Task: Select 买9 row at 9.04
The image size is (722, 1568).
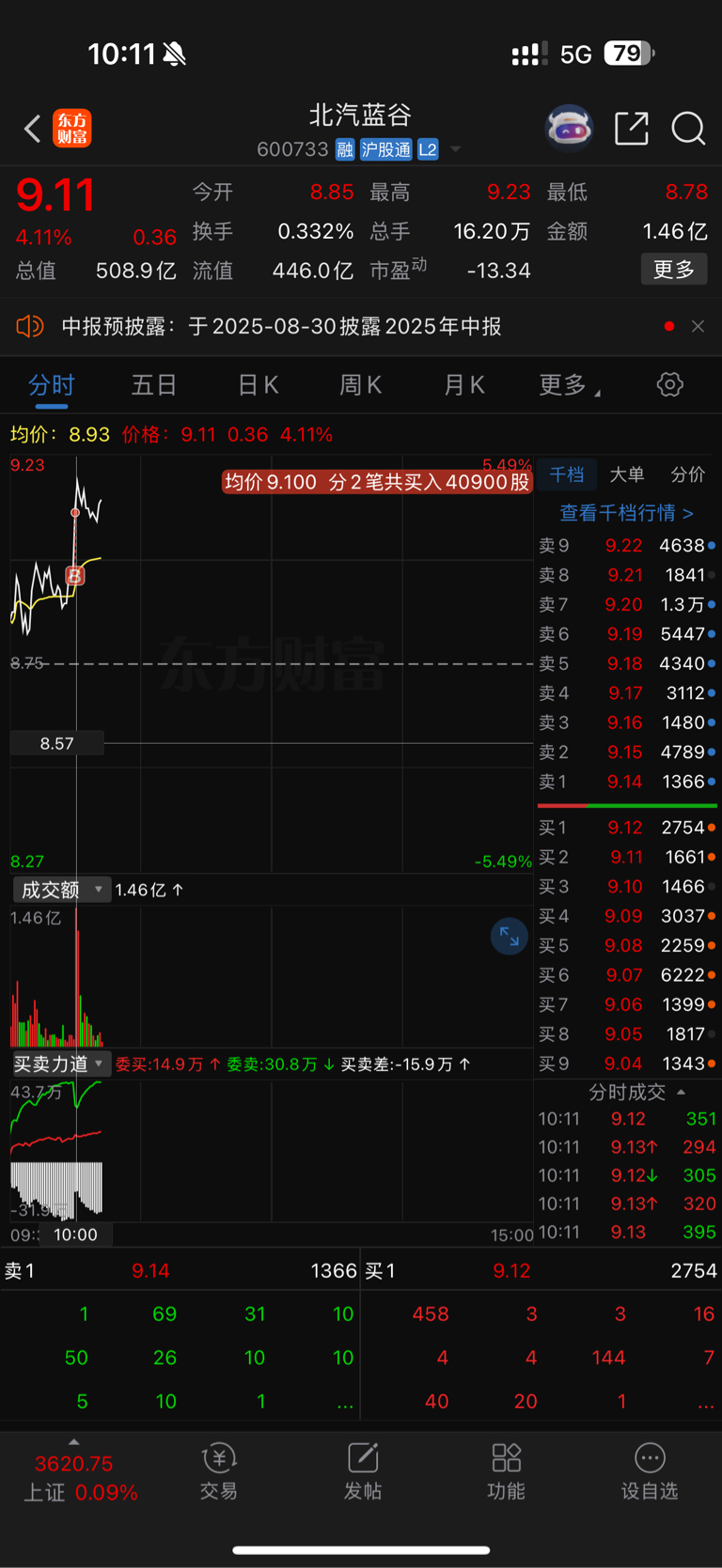Action: pyautogui.click(x=627, y=1063)
